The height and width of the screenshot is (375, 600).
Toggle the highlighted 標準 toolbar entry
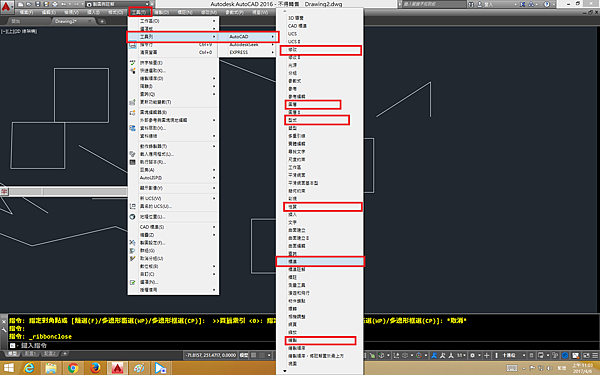coord(320,261)
